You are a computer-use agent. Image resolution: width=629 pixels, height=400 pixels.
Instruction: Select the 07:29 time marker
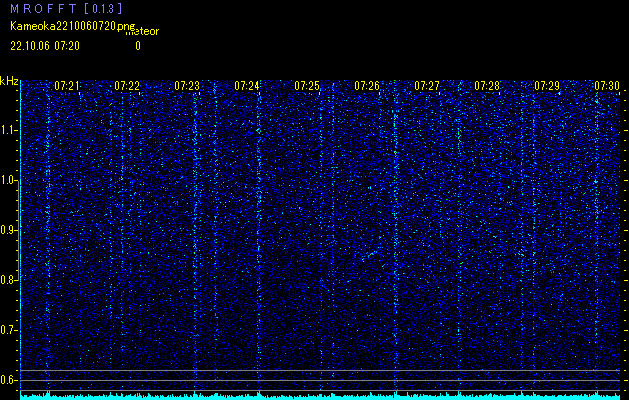pos(547,85)
